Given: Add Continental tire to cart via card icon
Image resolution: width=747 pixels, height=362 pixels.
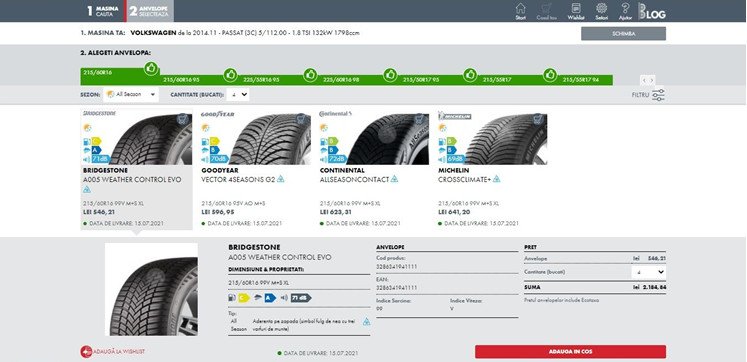Looking at the screenshot, I should [x=418, y=119].
